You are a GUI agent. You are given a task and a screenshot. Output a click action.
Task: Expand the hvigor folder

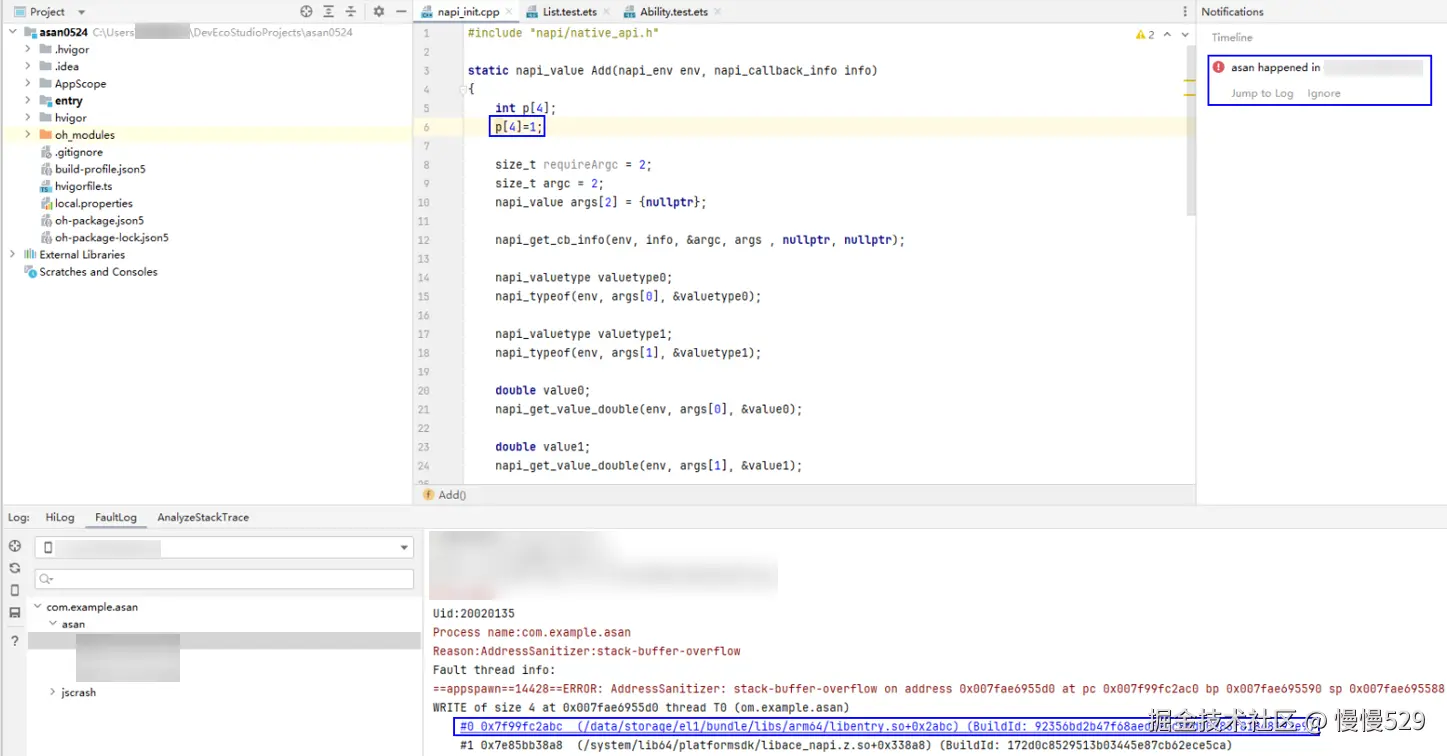27,117
